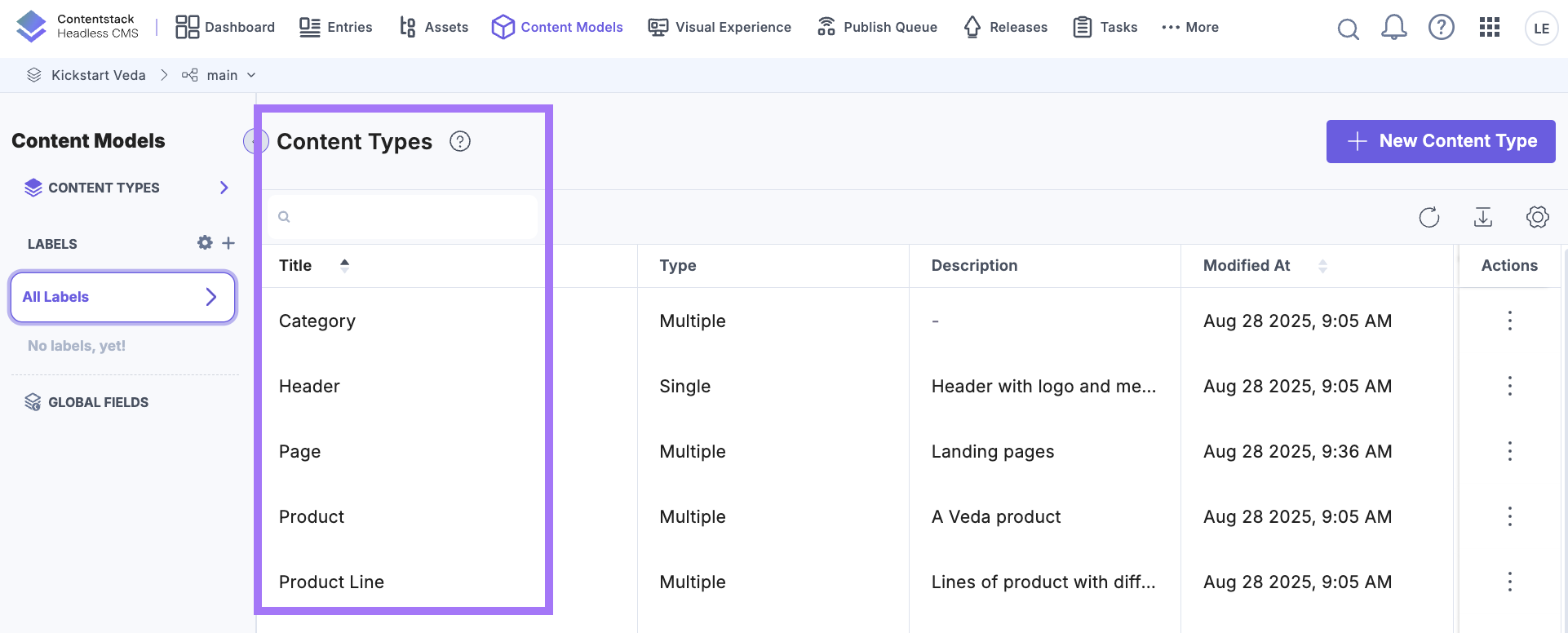Open actions menu for Product row
Screen dimensions: 1568x633
coord(1510,516)
